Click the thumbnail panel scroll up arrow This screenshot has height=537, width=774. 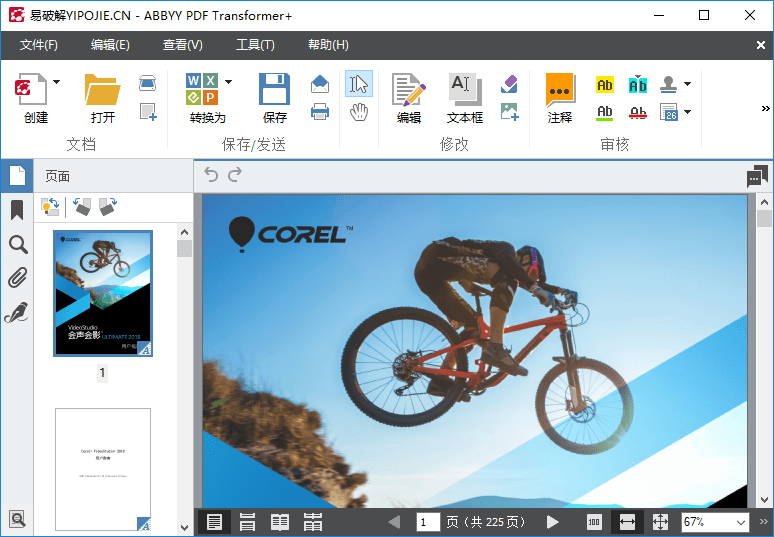tap(185, 232)
